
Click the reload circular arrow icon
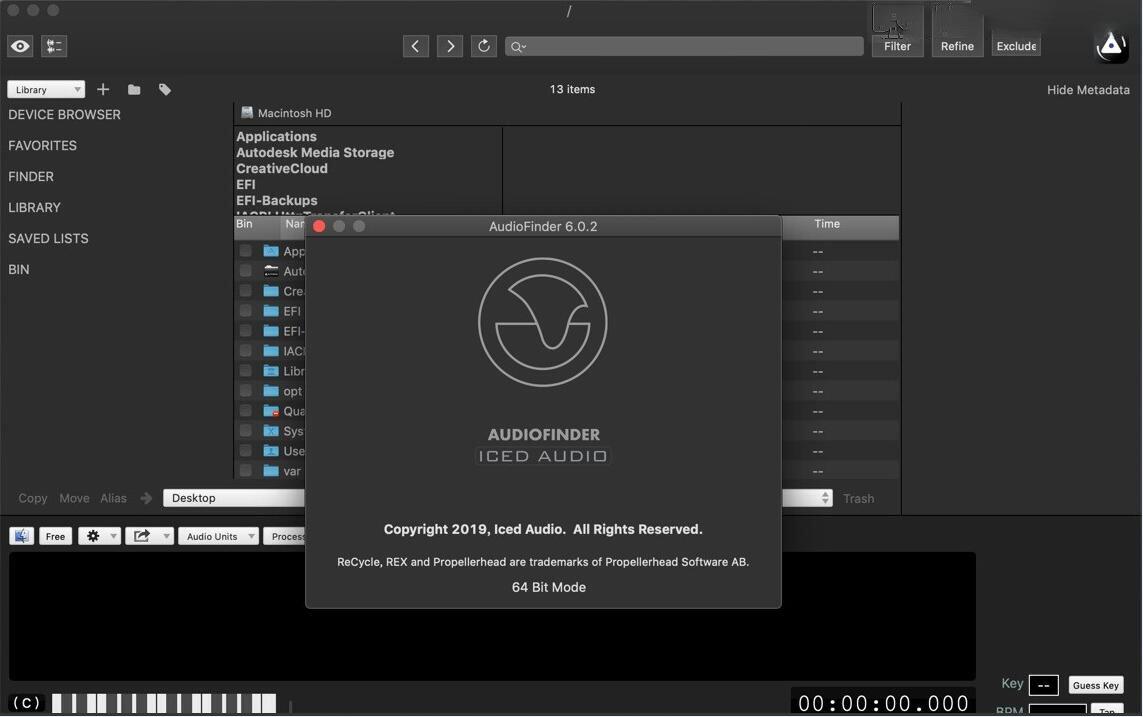484,46
